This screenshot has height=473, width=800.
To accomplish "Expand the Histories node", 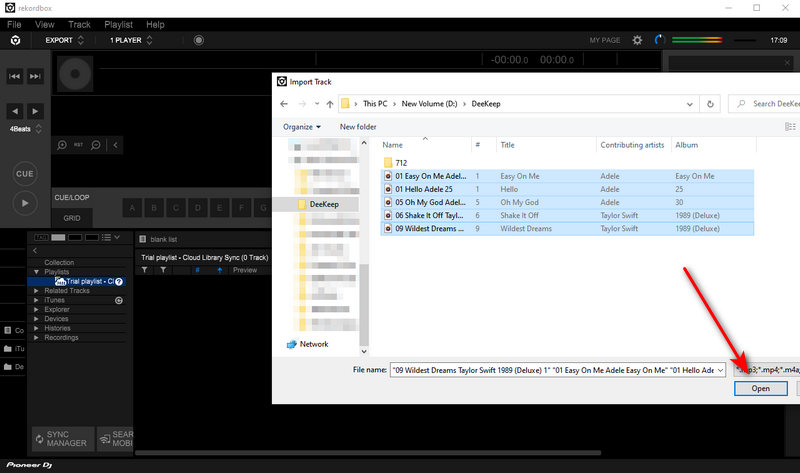I will [36, 329].
